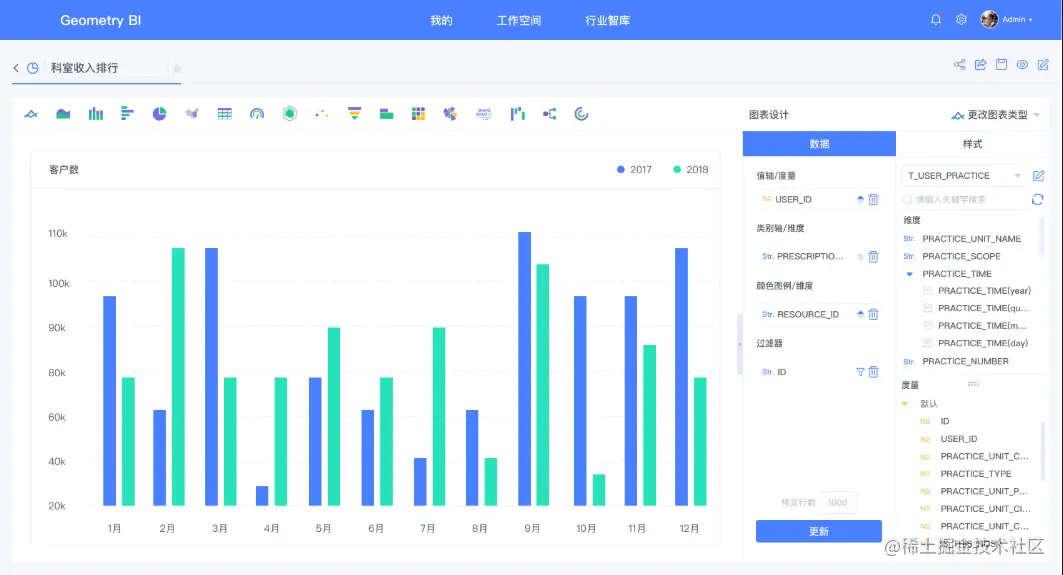The image size is (1063, 575).
Task: Delete the USER_ID measure field
Action: click(874, 199)
